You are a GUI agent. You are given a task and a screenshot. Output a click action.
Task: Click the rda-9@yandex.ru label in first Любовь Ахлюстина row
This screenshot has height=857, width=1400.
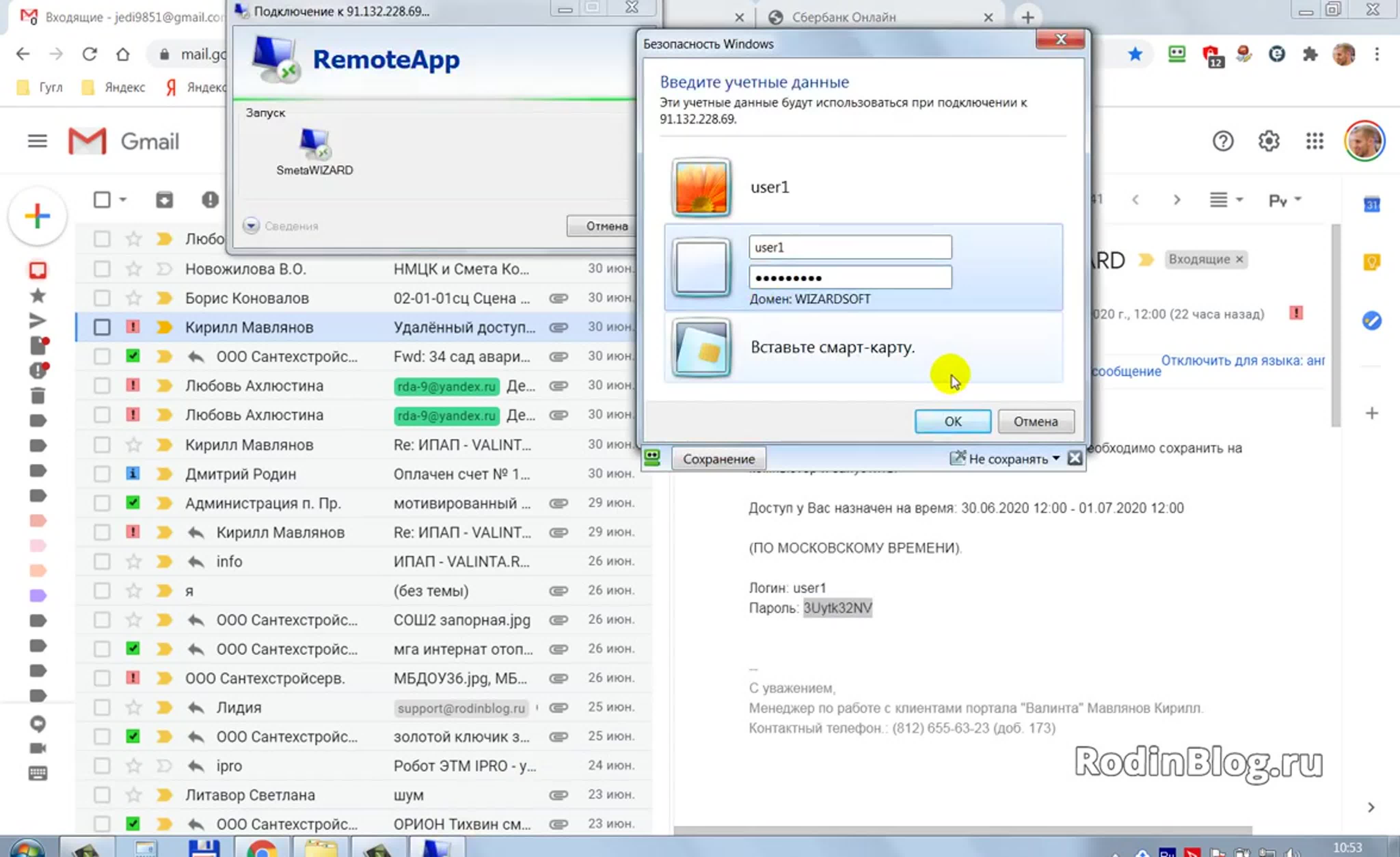(x=447, y=387)
